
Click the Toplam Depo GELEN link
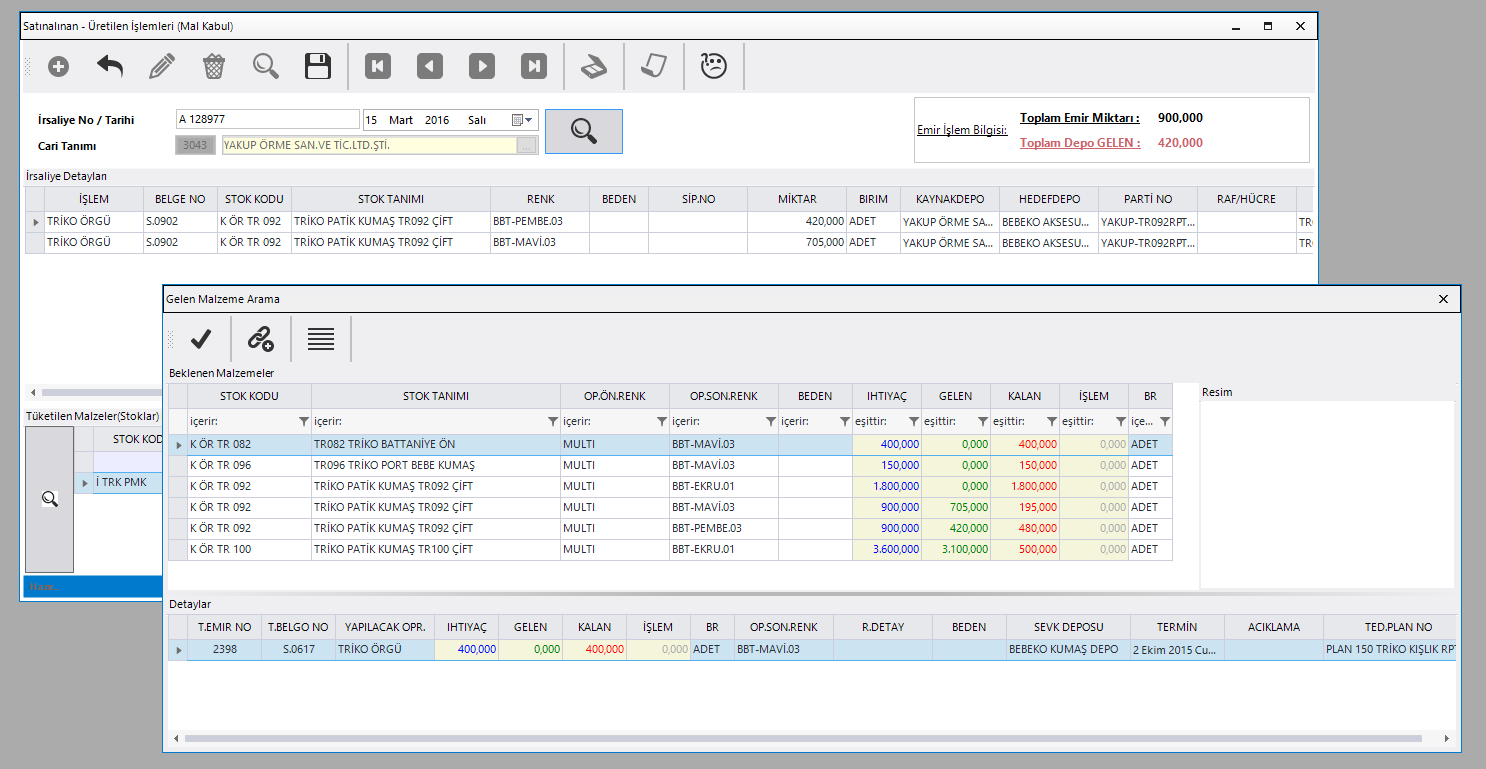tap(1080, 143)
